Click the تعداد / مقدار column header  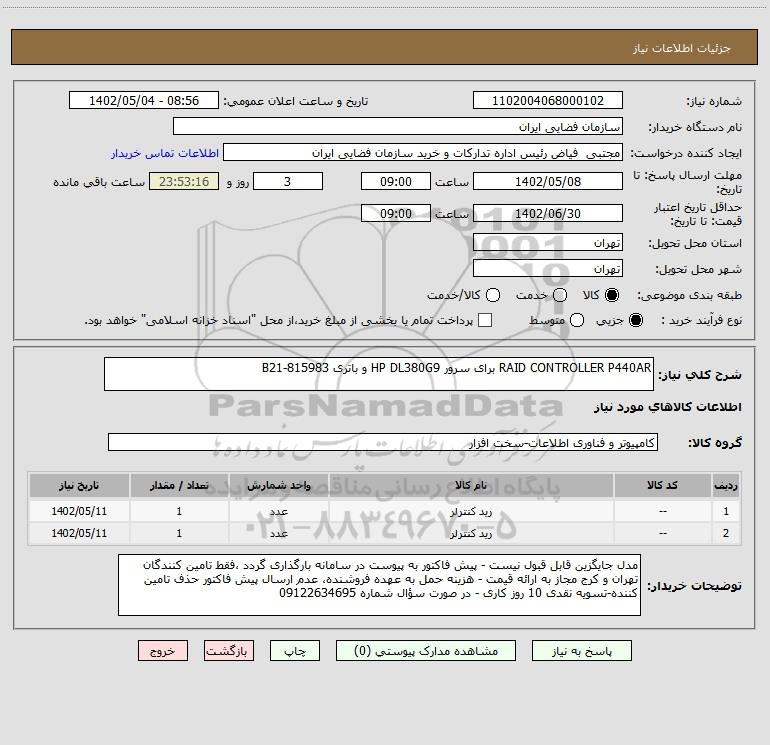coord(179,485)
